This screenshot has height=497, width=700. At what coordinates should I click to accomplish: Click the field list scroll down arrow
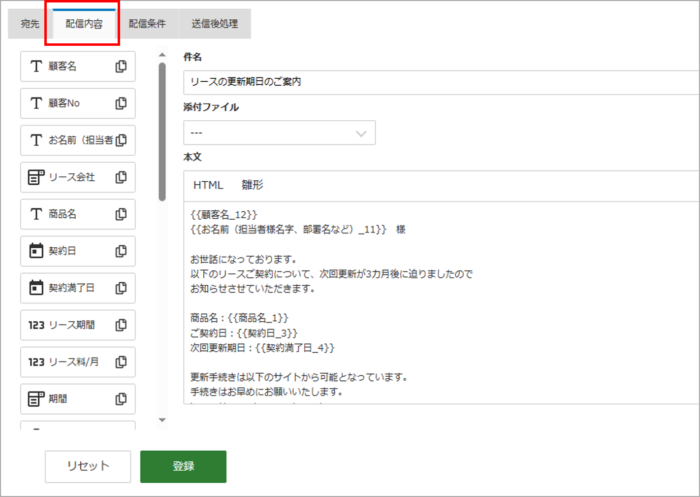(162, 420)
